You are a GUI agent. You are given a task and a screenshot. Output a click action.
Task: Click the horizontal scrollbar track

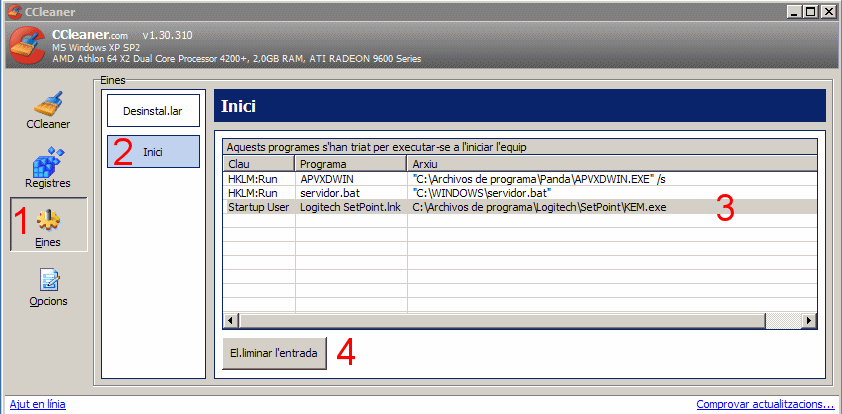[x=782, y=321]
